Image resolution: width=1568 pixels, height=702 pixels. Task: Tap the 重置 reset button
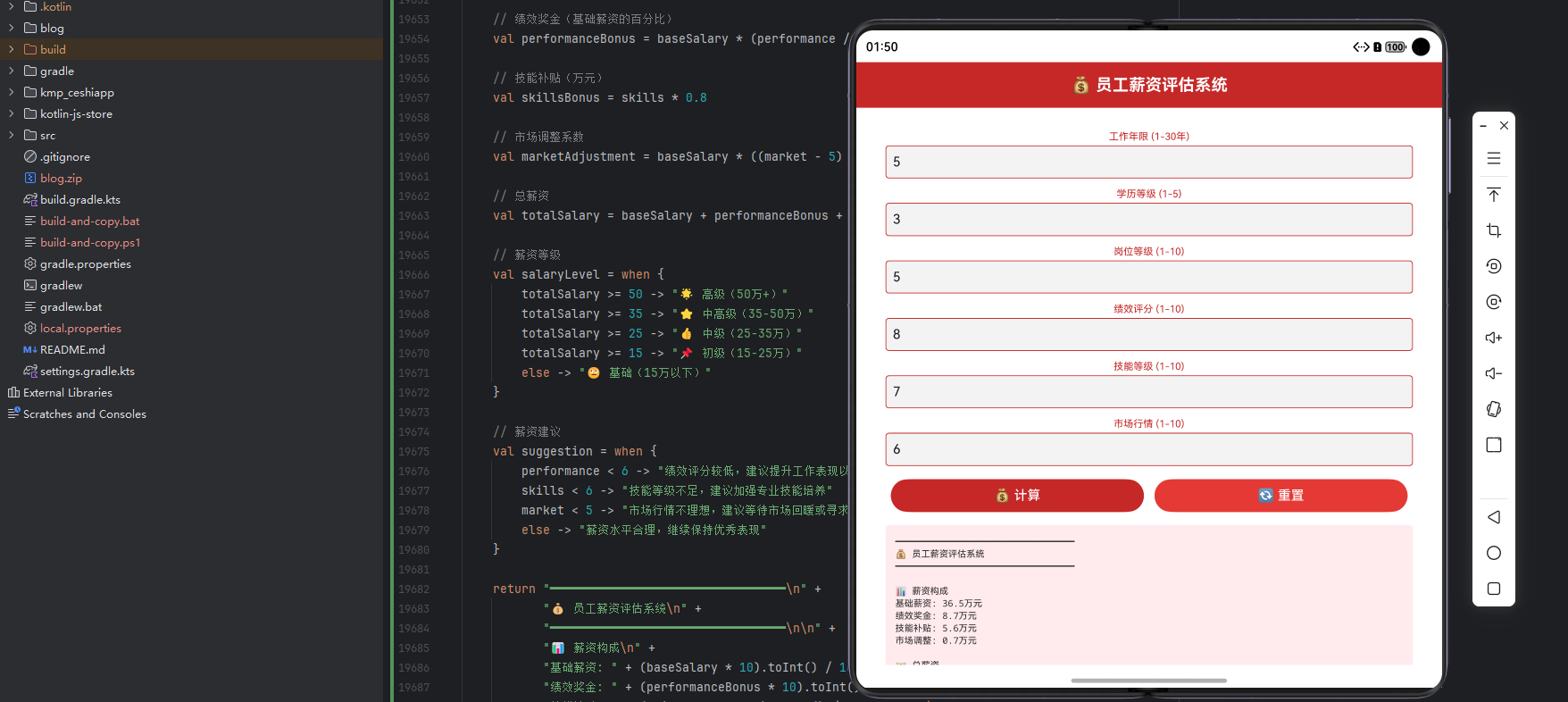pyautogui.click(x=1280, y=496)
